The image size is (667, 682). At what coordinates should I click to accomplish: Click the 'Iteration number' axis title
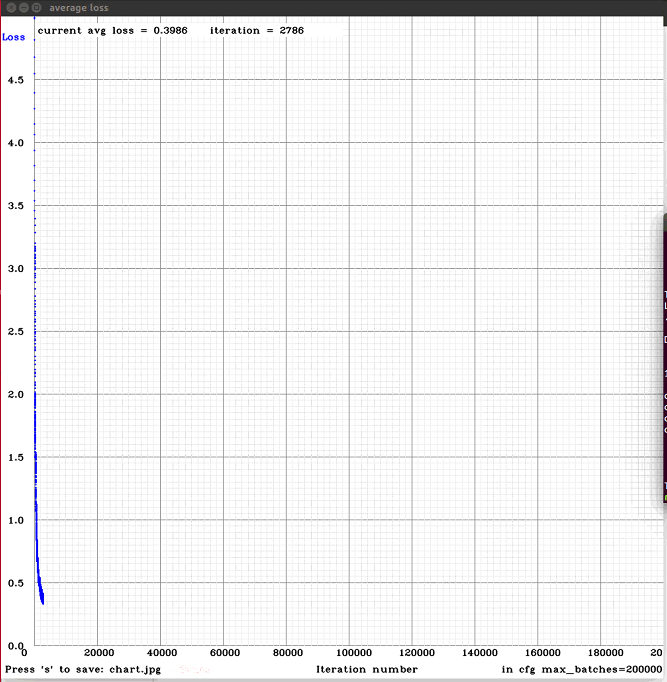[x=367, y=669]
